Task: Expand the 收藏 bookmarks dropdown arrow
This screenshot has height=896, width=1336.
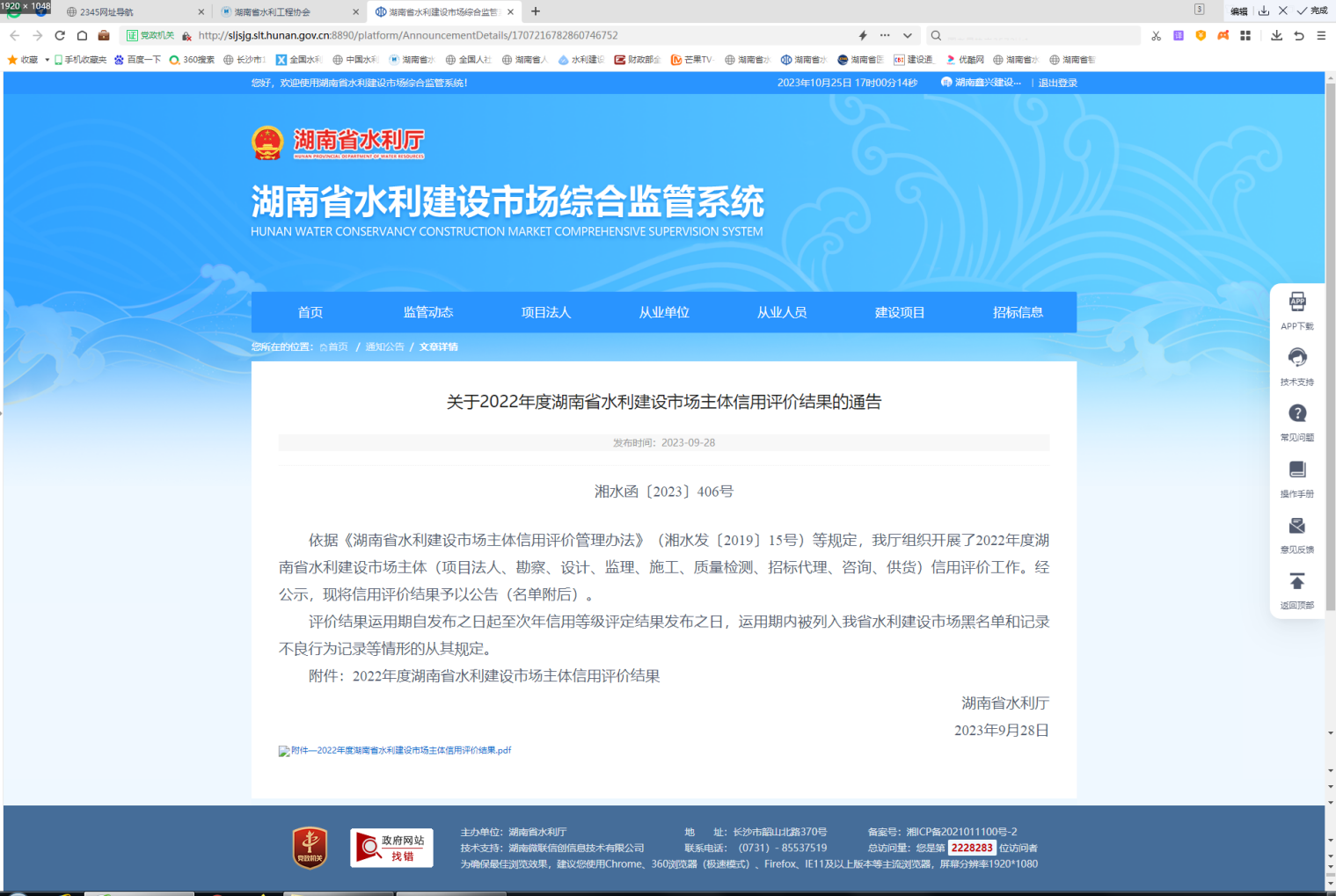Action: tap(47, 60)
